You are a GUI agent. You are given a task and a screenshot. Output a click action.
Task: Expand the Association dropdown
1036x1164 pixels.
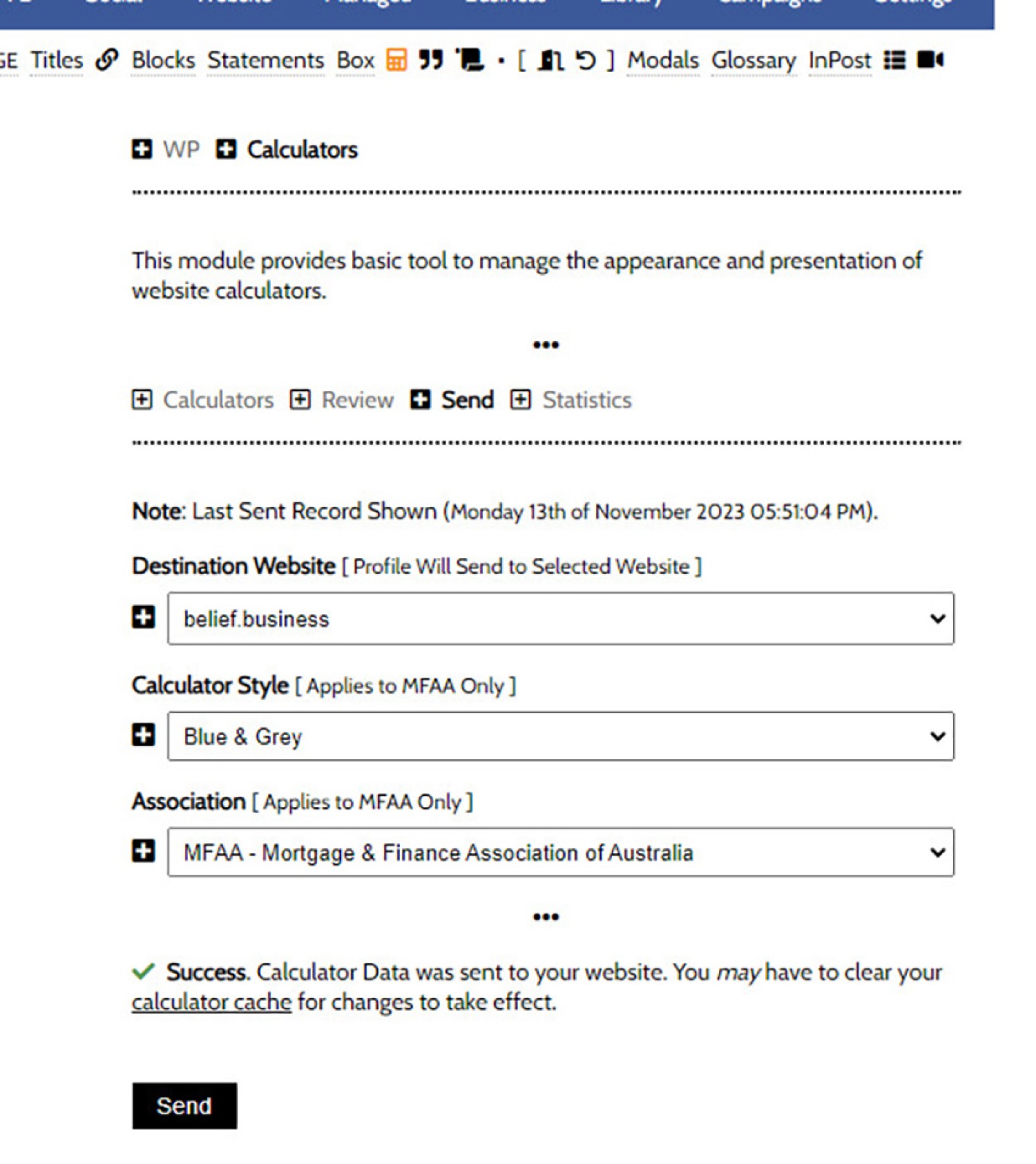(560, 852)
